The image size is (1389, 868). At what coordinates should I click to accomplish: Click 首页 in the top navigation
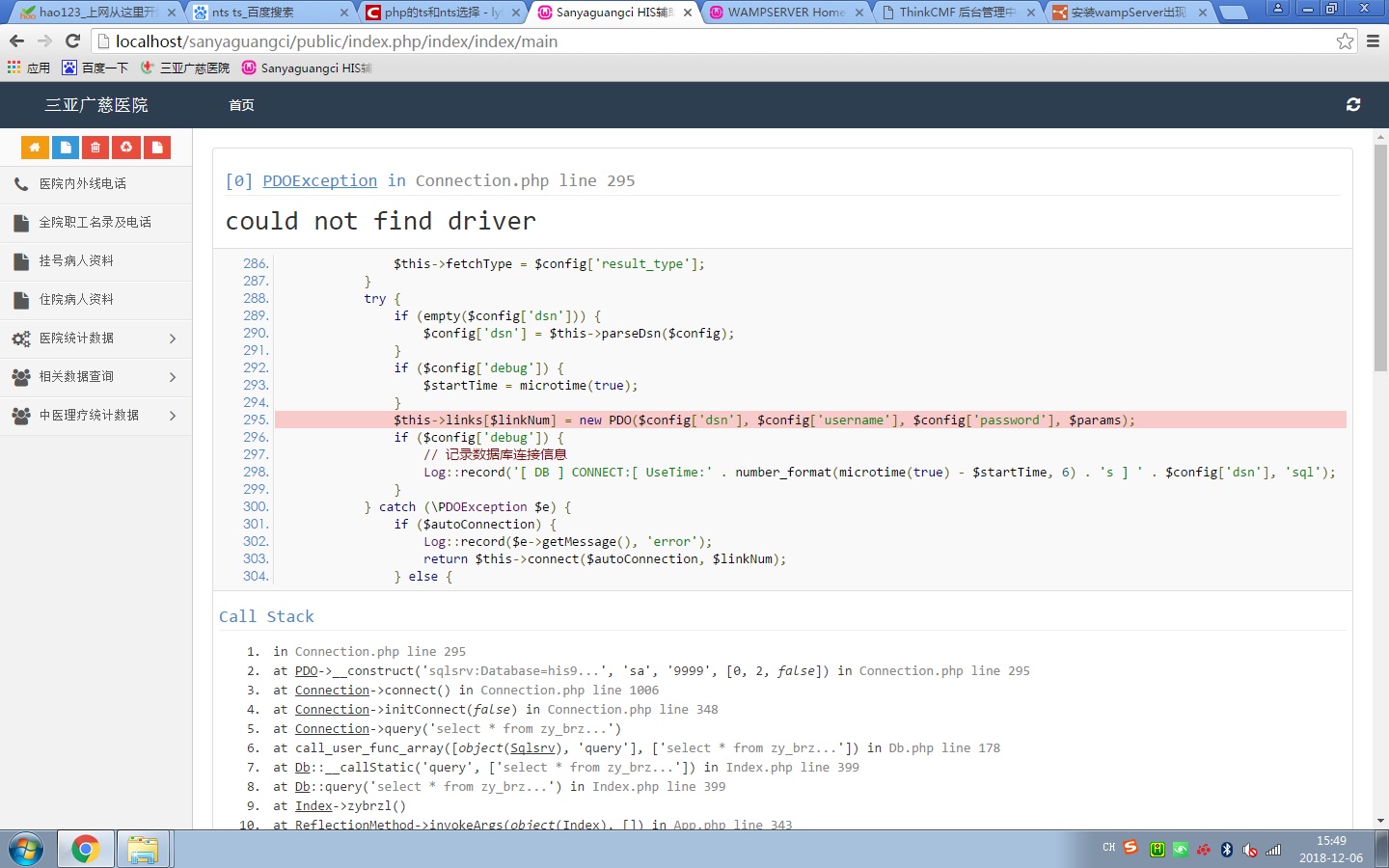click(241, 105)
